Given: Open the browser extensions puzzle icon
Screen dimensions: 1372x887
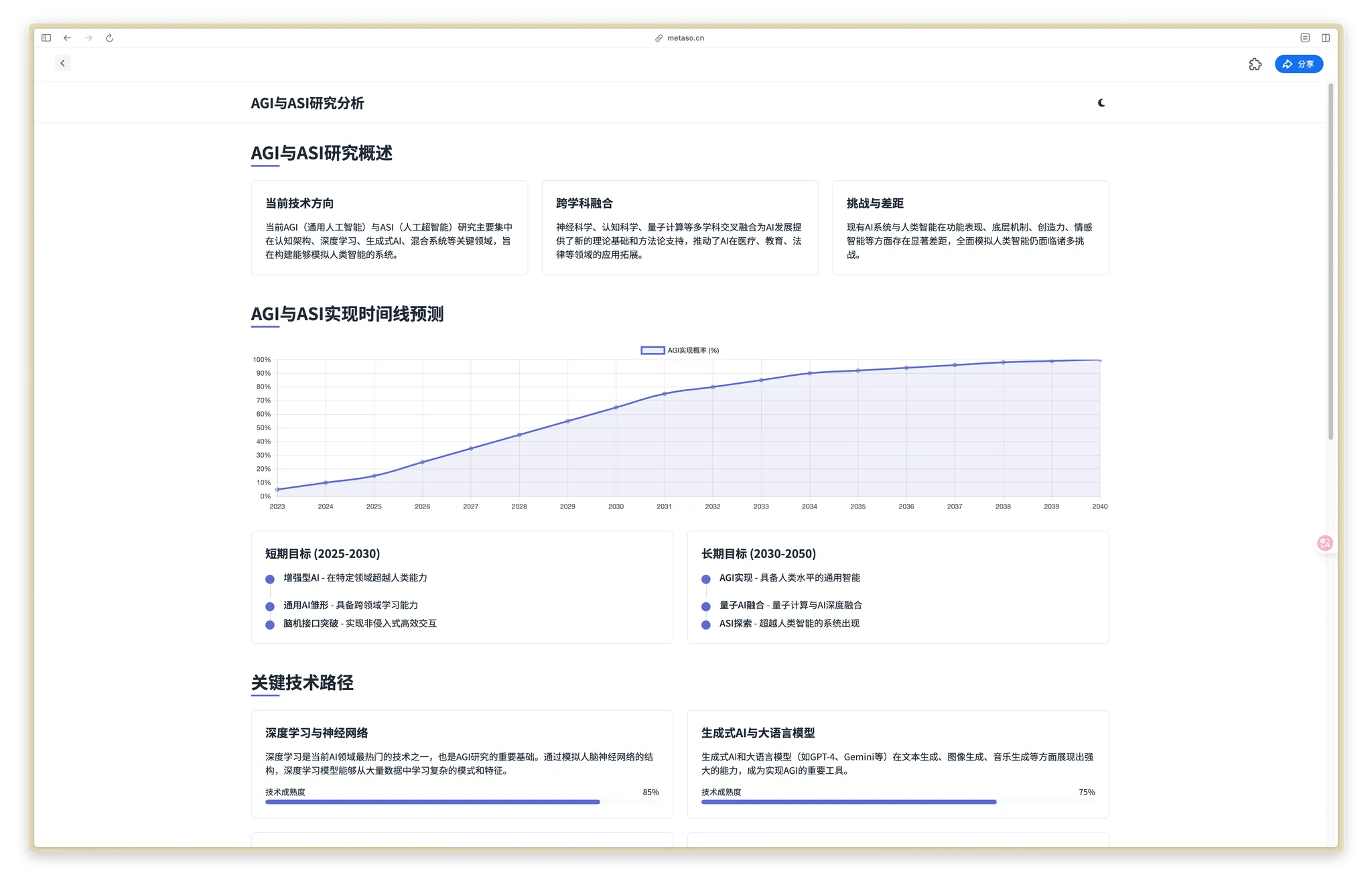Looking at the screenshot, I should tap(1255, 64).
